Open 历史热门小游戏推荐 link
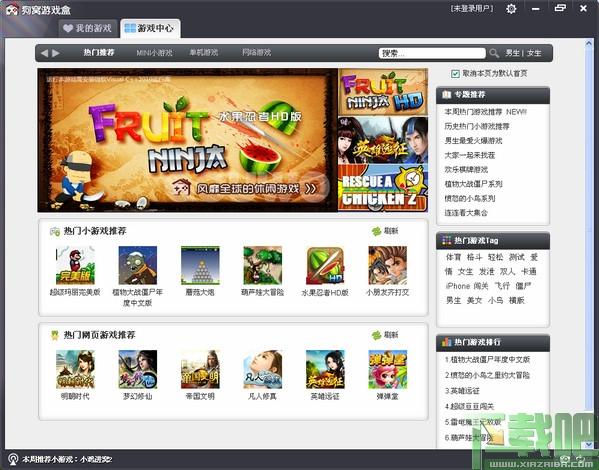599x470 pixels. tap(477, 126)
